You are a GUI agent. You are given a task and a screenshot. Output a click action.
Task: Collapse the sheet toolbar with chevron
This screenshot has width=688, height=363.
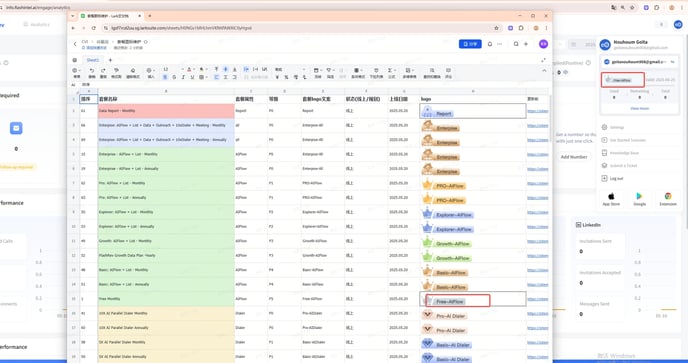click(544, 70)
